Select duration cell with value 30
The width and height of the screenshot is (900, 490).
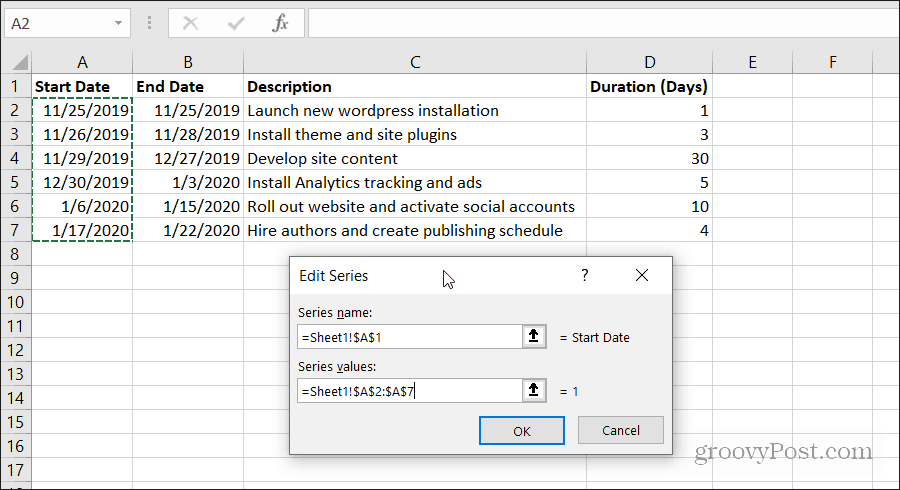649,158
